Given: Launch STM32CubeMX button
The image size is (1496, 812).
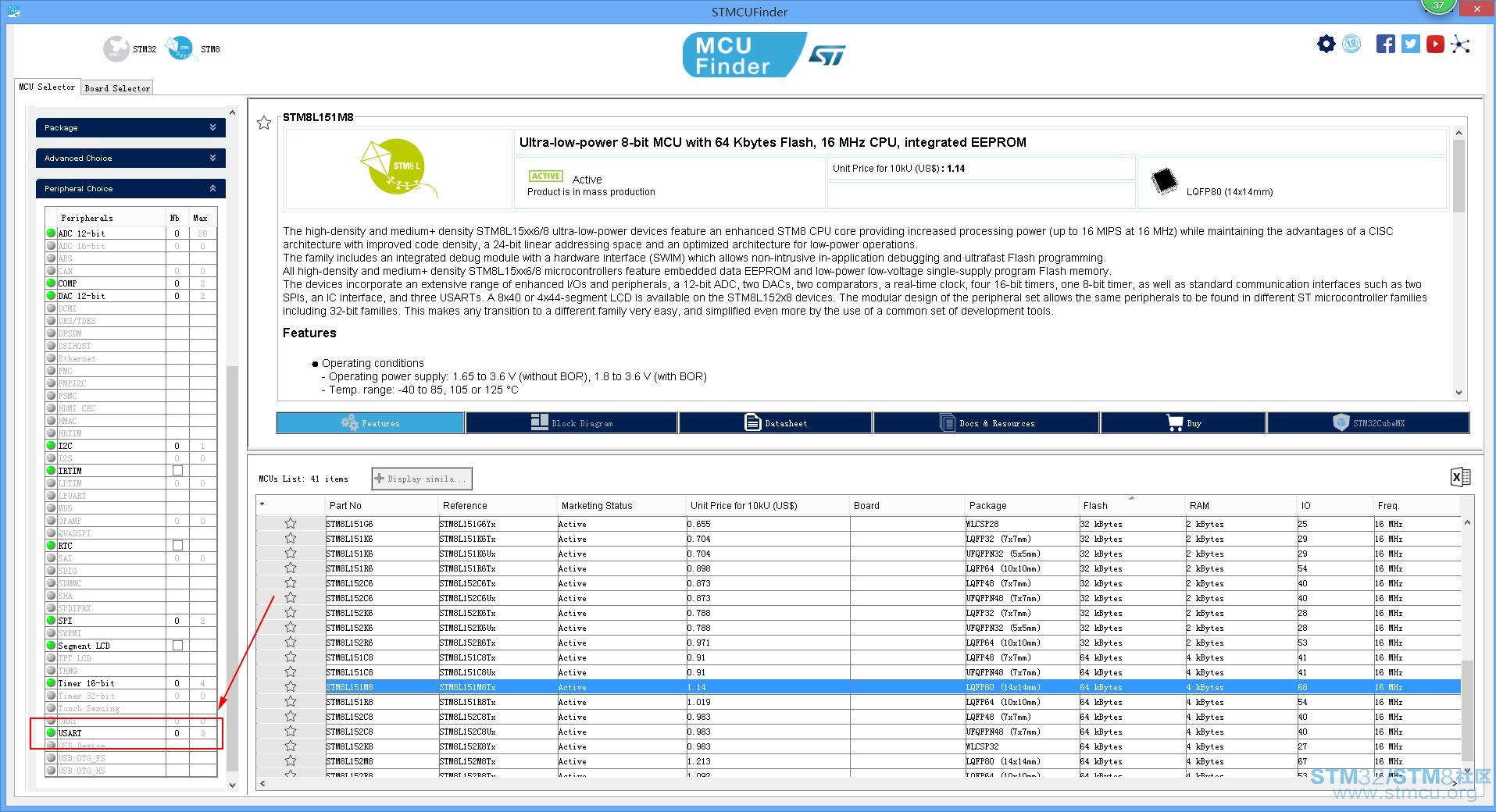Looking at the screenshot, I should point(1369,423).
